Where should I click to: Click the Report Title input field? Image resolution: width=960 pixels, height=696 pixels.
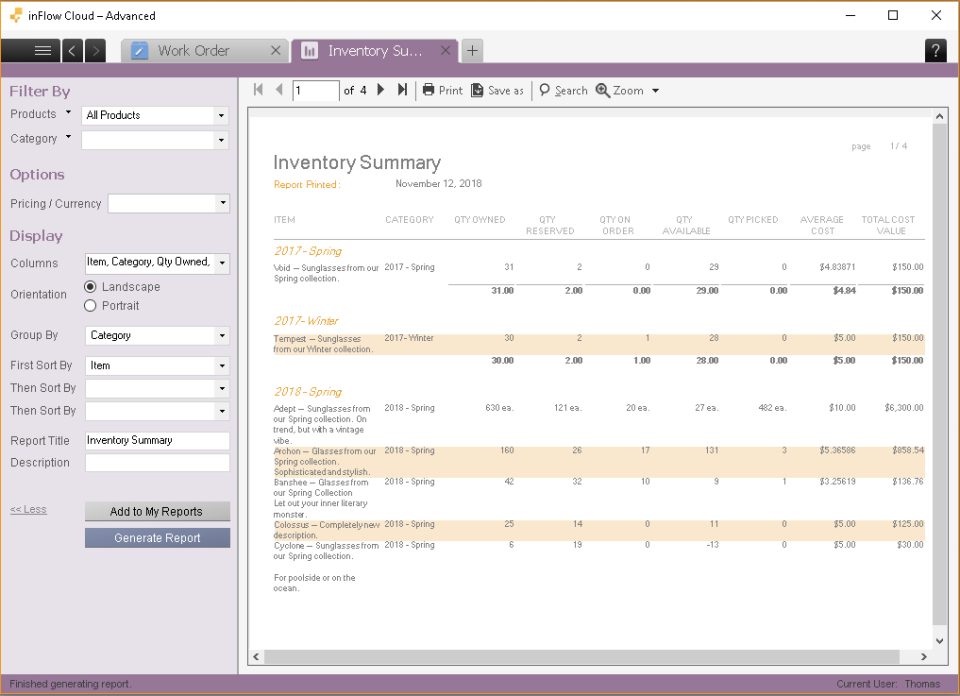point(157,440)
